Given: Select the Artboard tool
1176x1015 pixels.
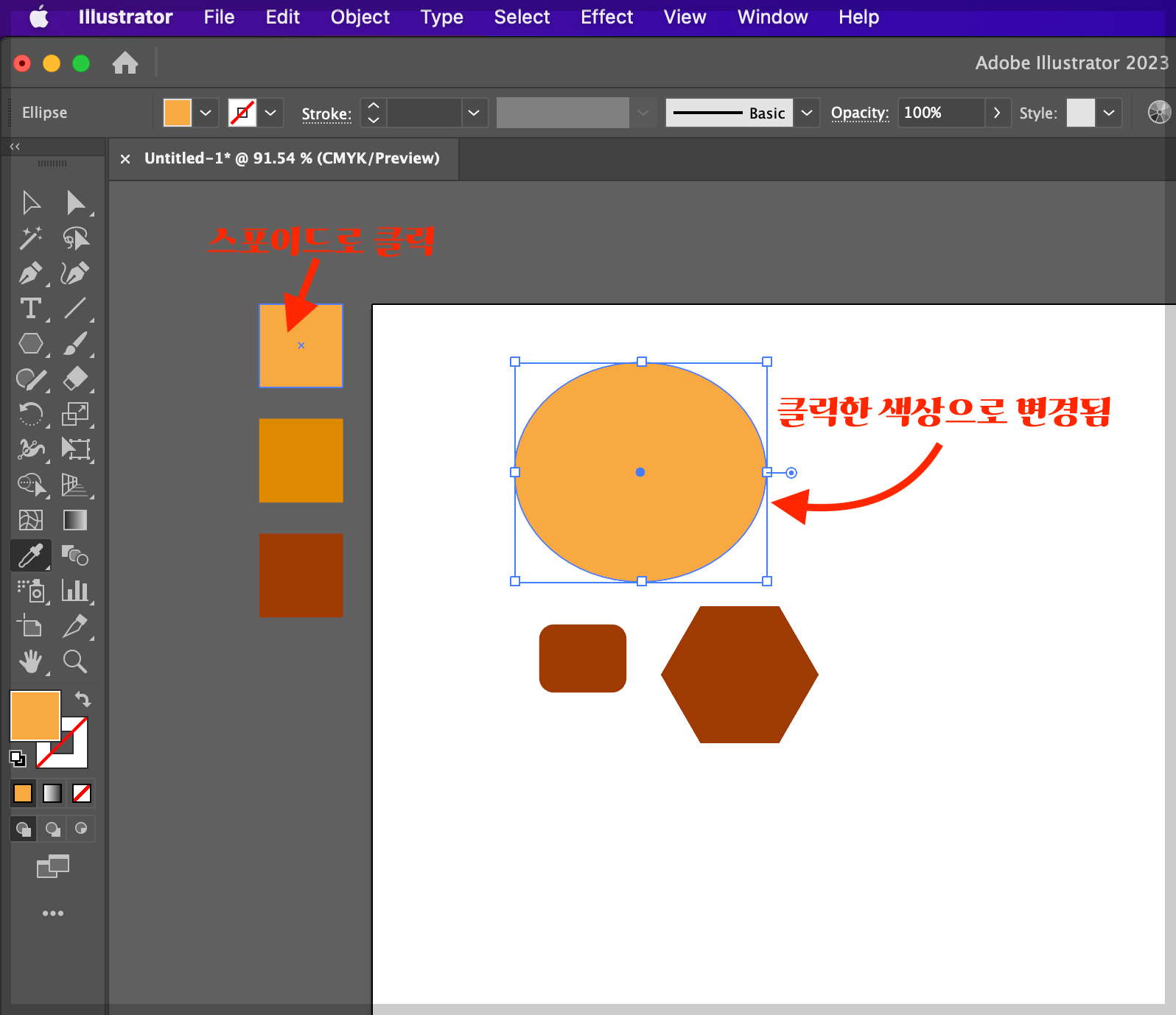Looking at the screenshot, I should [31, 626].
